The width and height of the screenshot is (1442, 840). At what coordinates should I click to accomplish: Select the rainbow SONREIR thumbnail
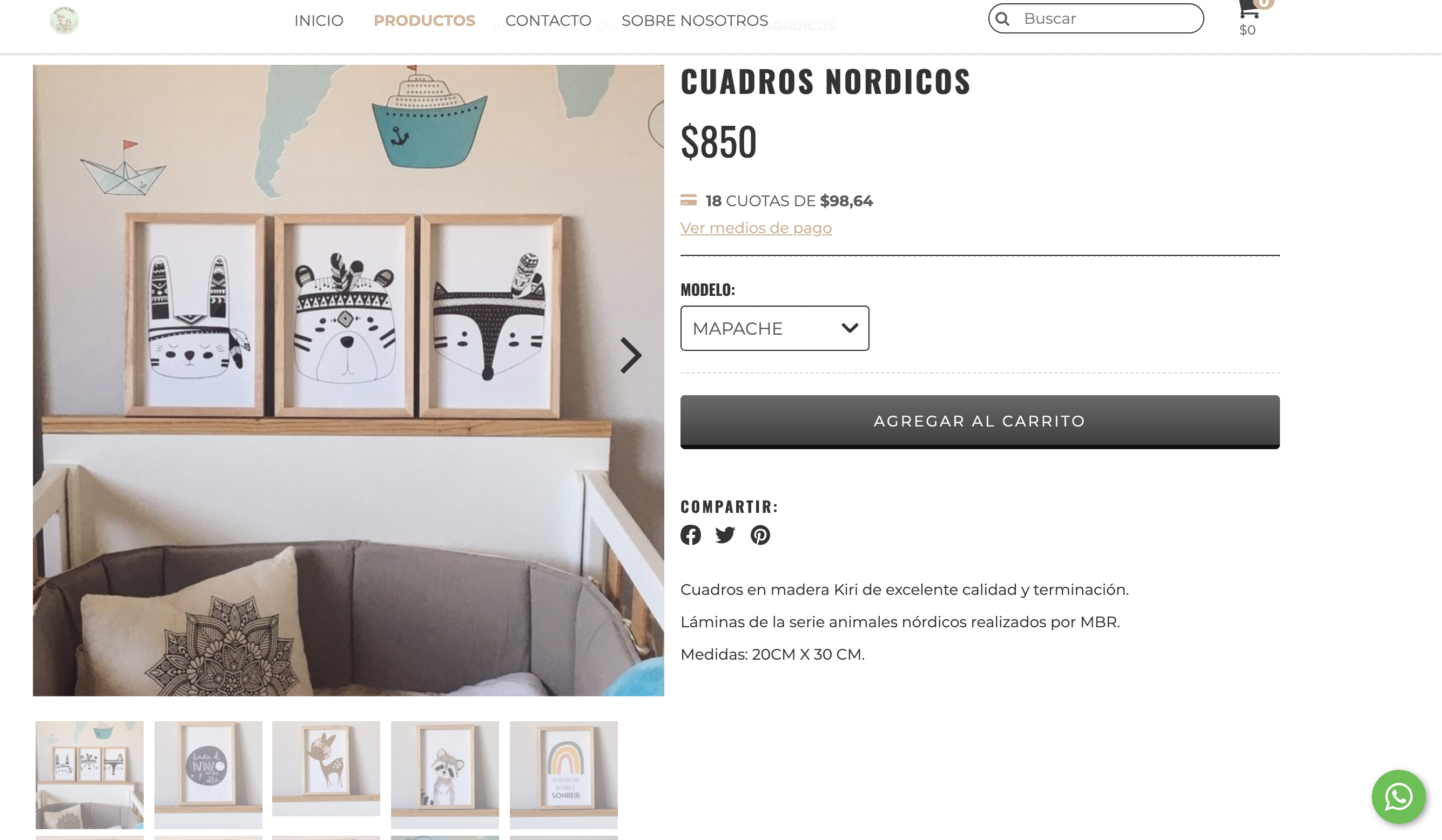tap(564, 775)
